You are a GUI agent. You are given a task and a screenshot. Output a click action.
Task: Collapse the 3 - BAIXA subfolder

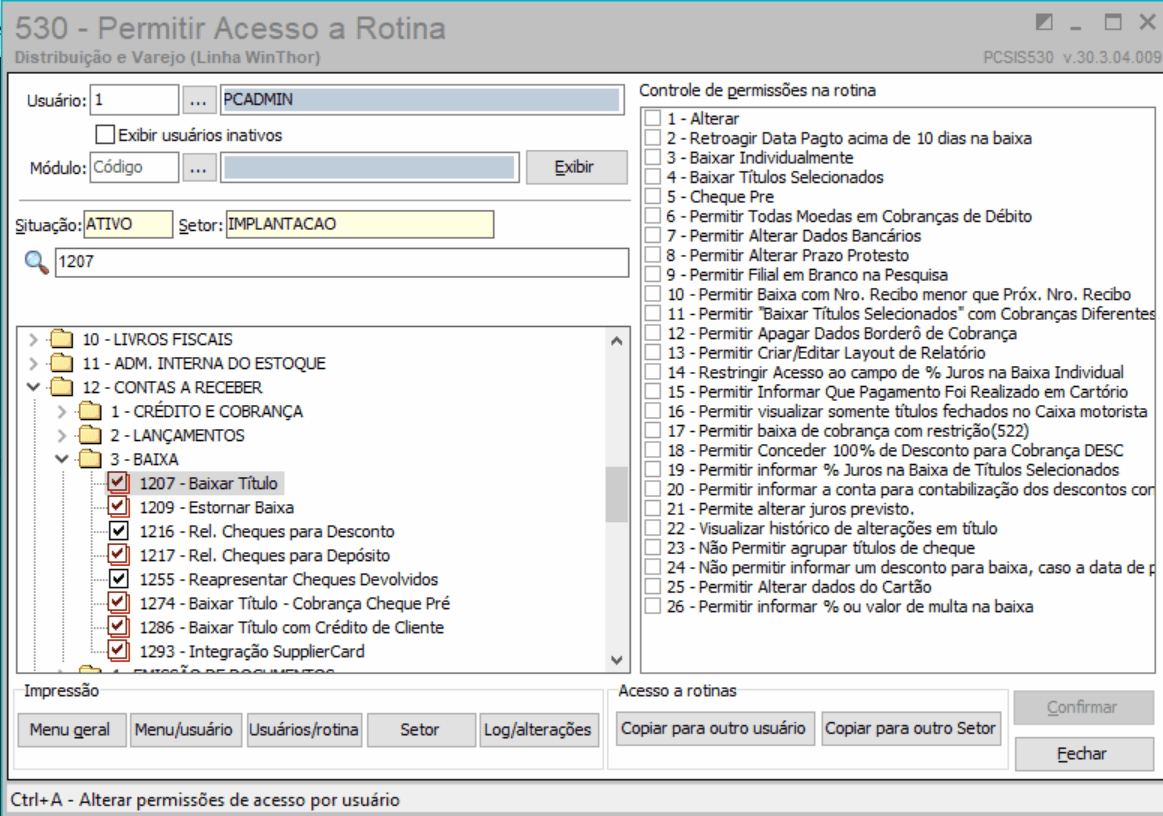click(x=62, y=458)
